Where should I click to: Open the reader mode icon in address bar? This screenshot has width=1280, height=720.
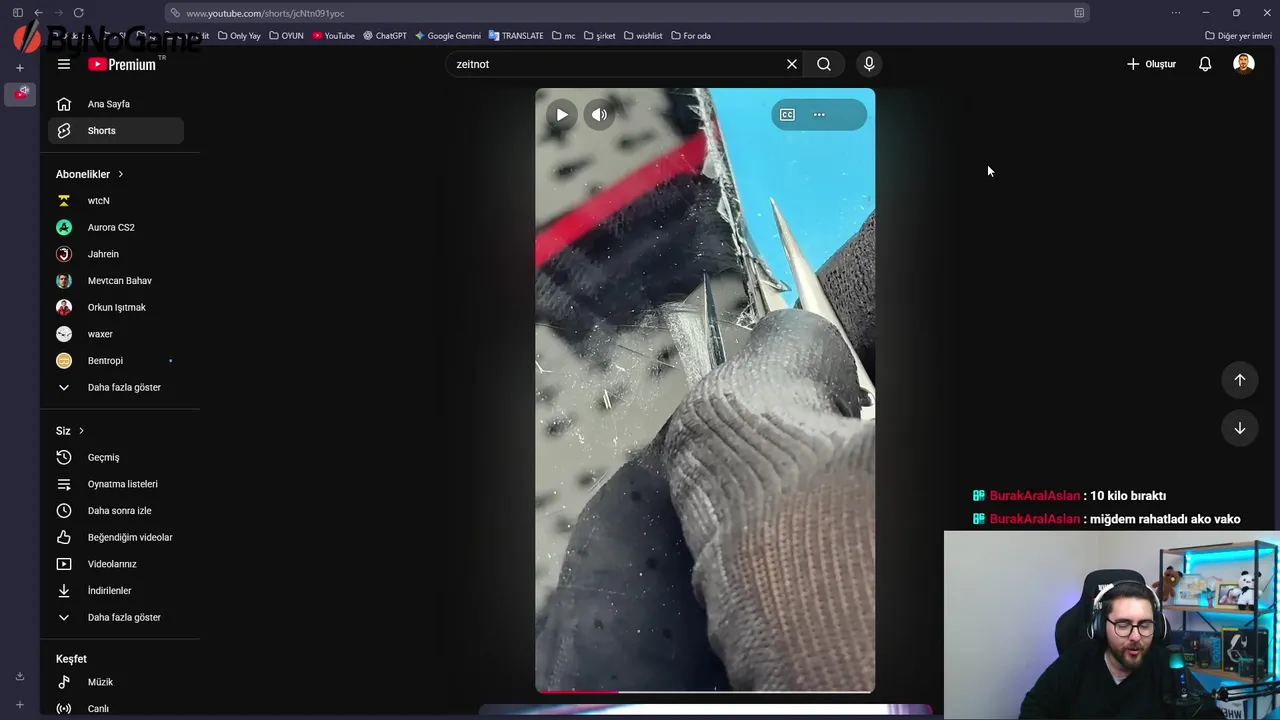coord(1079,13)
